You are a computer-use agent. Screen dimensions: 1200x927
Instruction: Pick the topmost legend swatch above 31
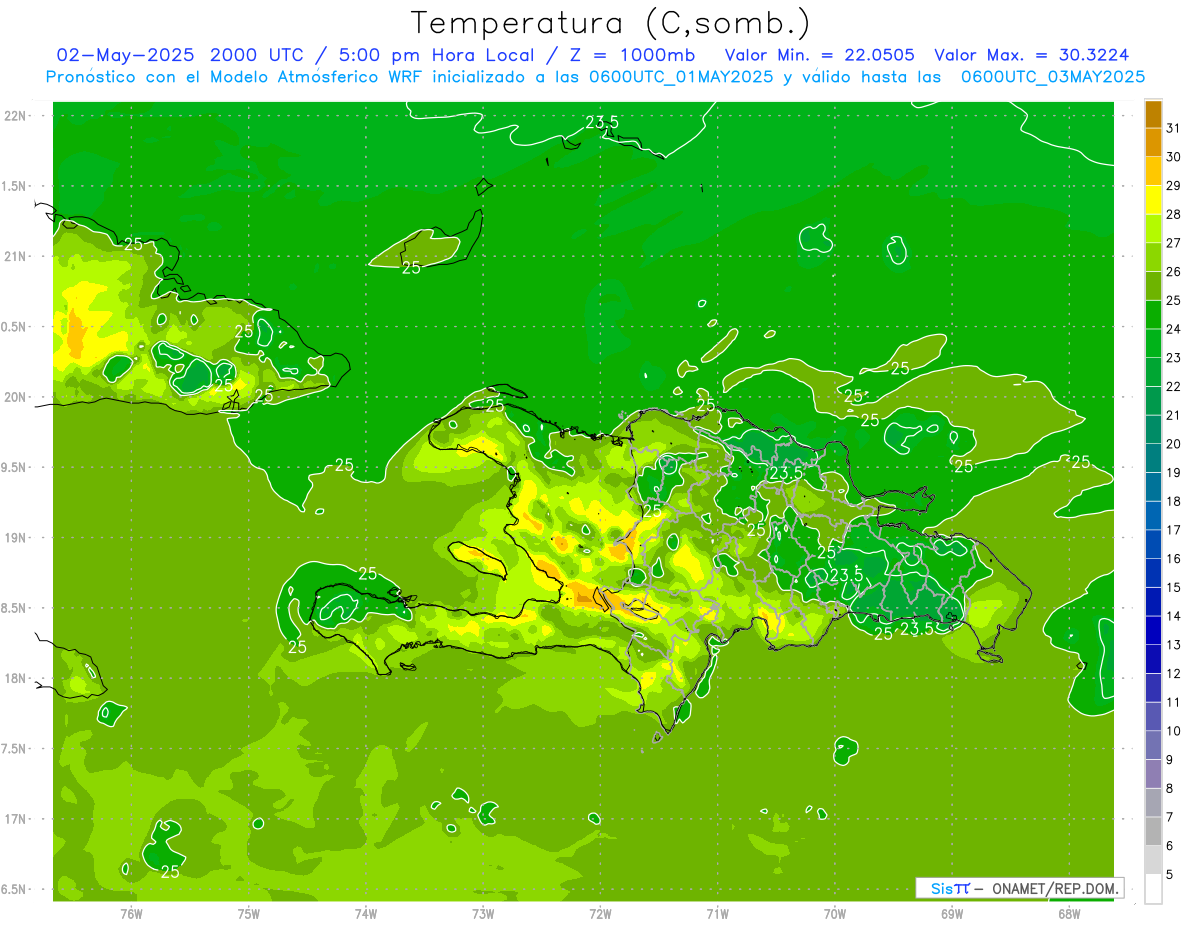[x=1153, y=114]
